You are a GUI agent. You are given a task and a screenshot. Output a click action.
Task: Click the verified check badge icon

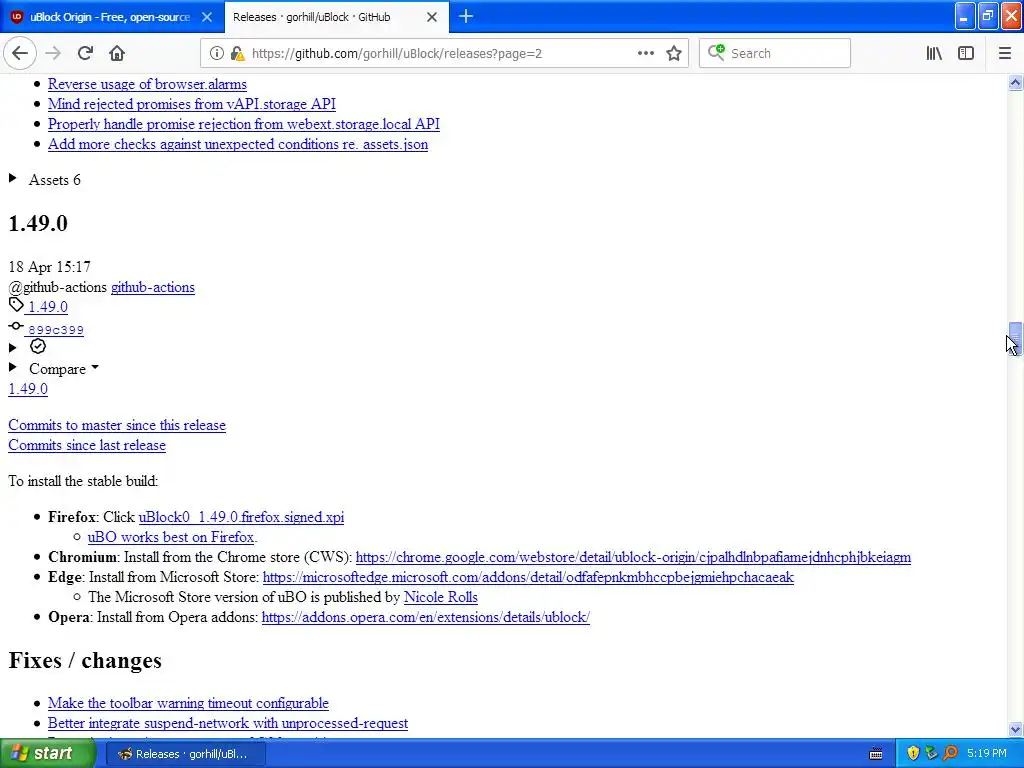38,346
